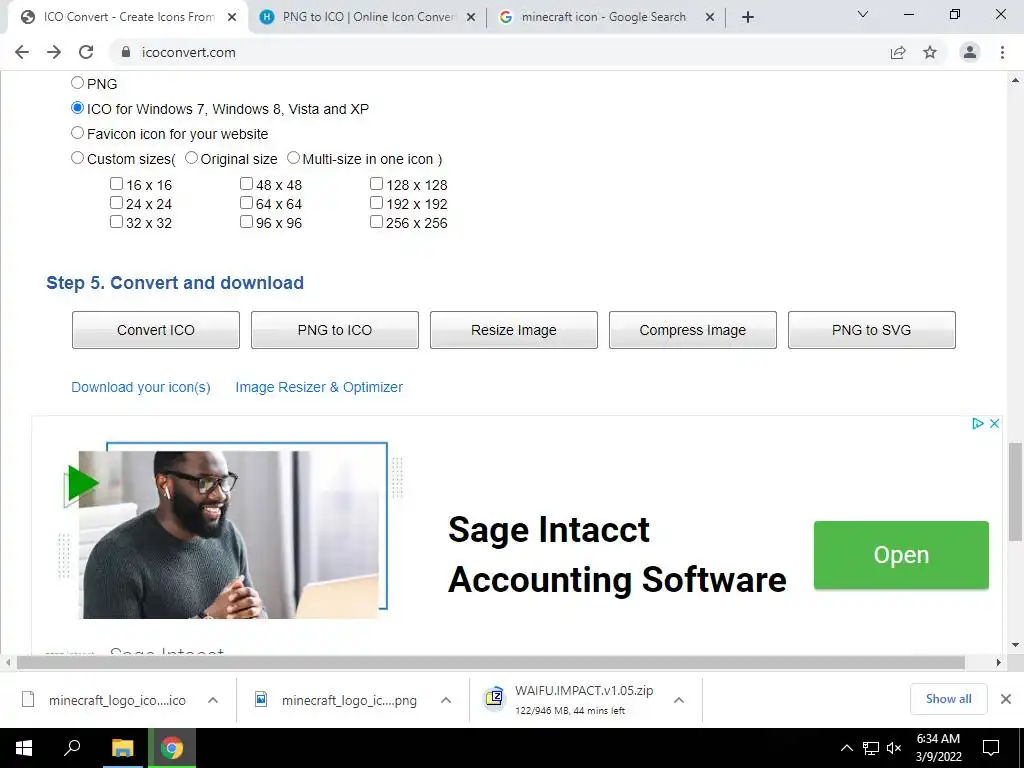This screenshot has width=1024, height=768.
Task: Click the PNG to ICO button
Action: [335, 330]
